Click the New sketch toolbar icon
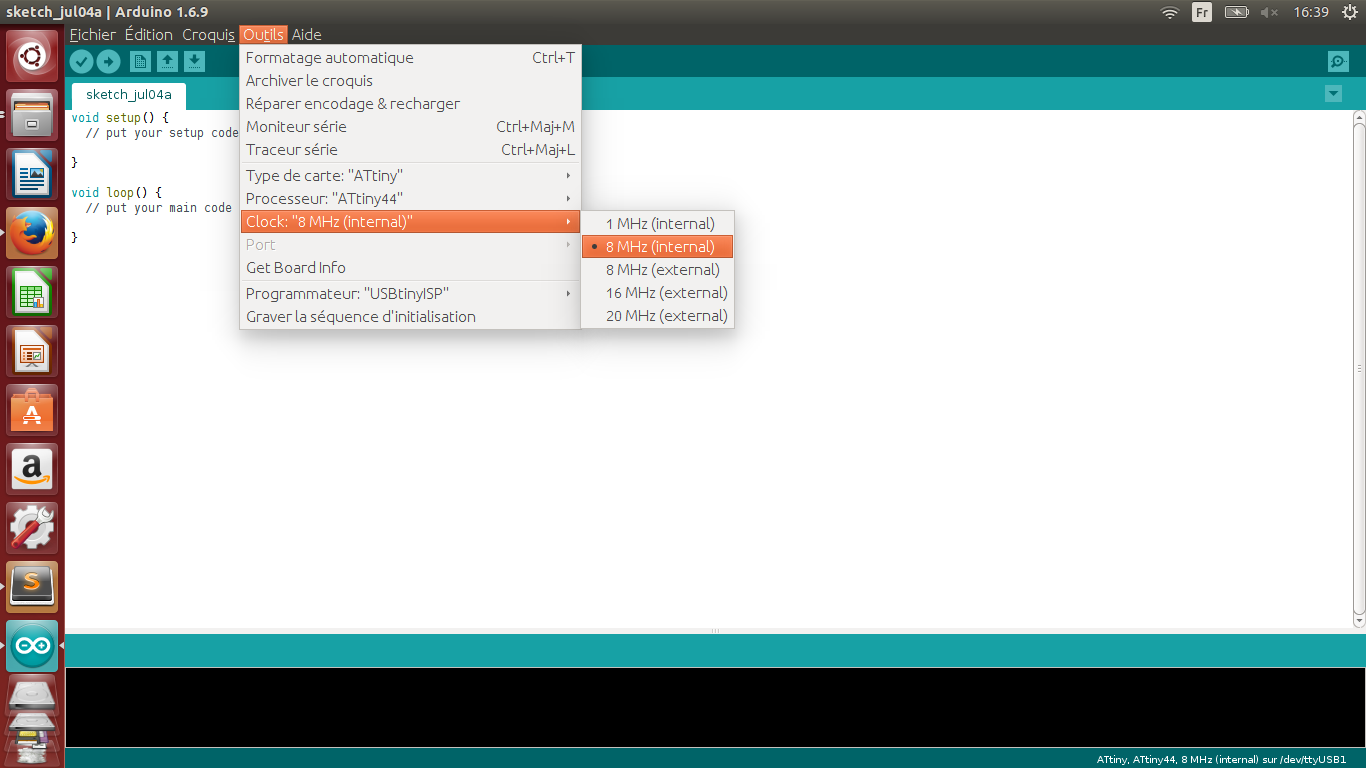Image resolution: width=1366 pixels, height=768 pixels. [x=141, y=62]
